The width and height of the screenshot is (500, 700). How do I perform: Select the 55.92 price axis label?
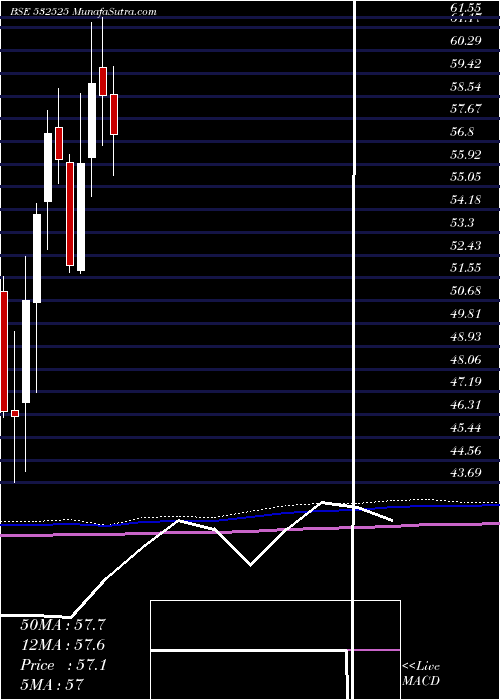click(466, 155)
